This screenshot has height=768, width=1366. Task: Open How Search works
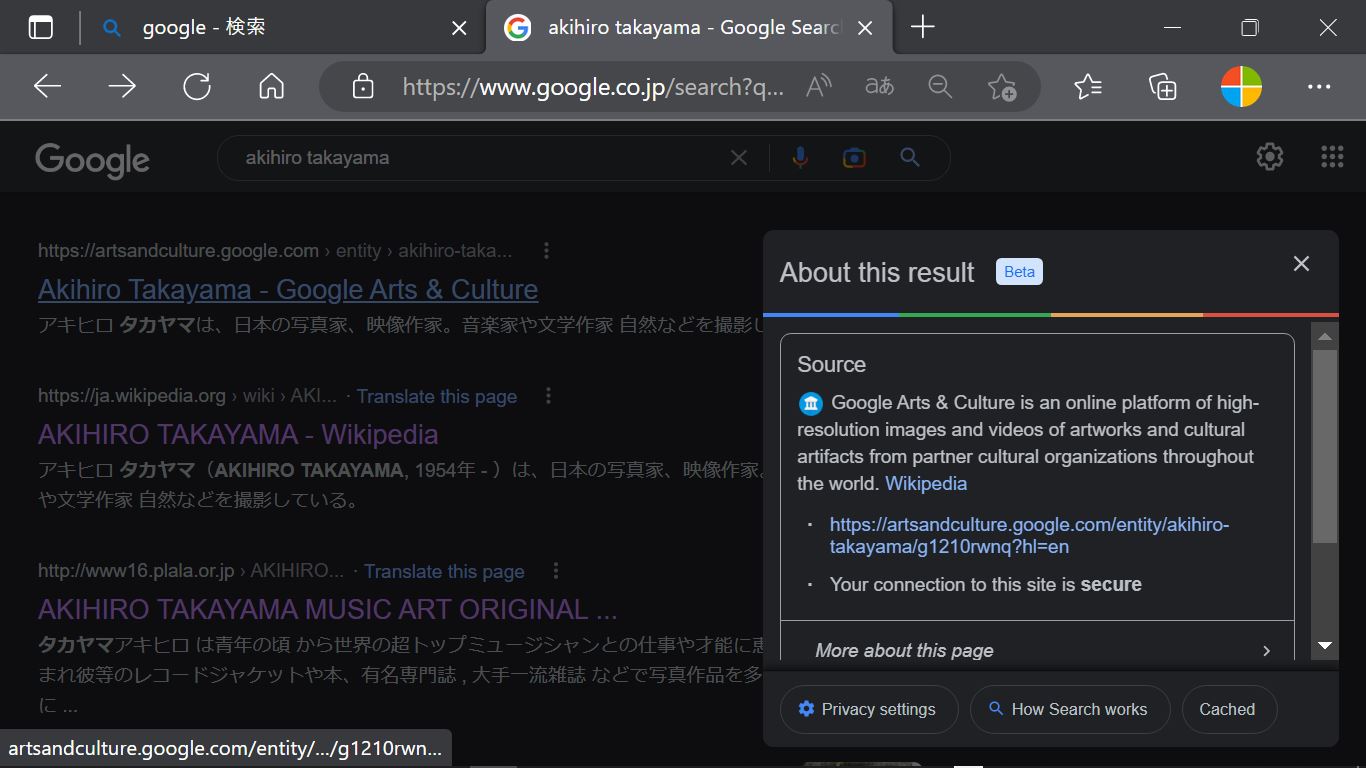click(1070, 709)
